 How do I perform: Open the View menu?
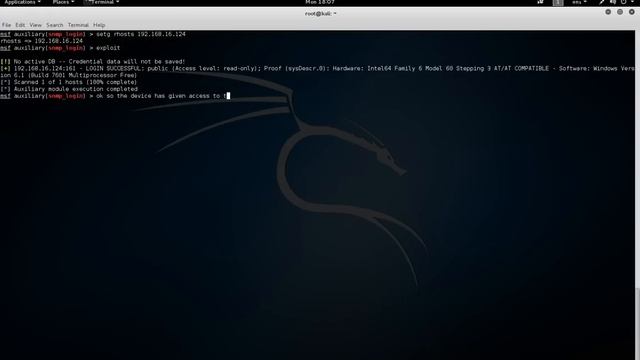[x=36, y=25]
